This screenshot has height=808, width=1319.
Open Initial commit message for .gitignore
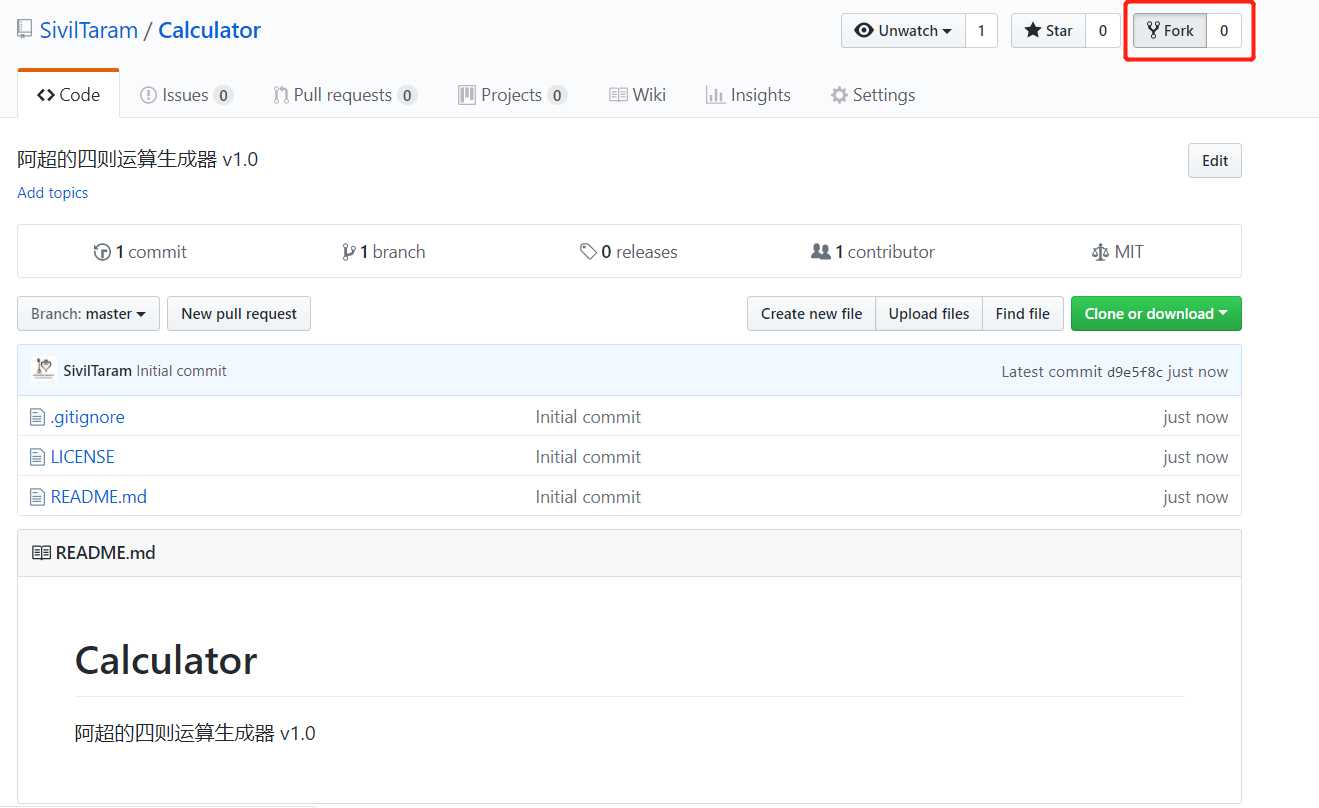[588, 417]
